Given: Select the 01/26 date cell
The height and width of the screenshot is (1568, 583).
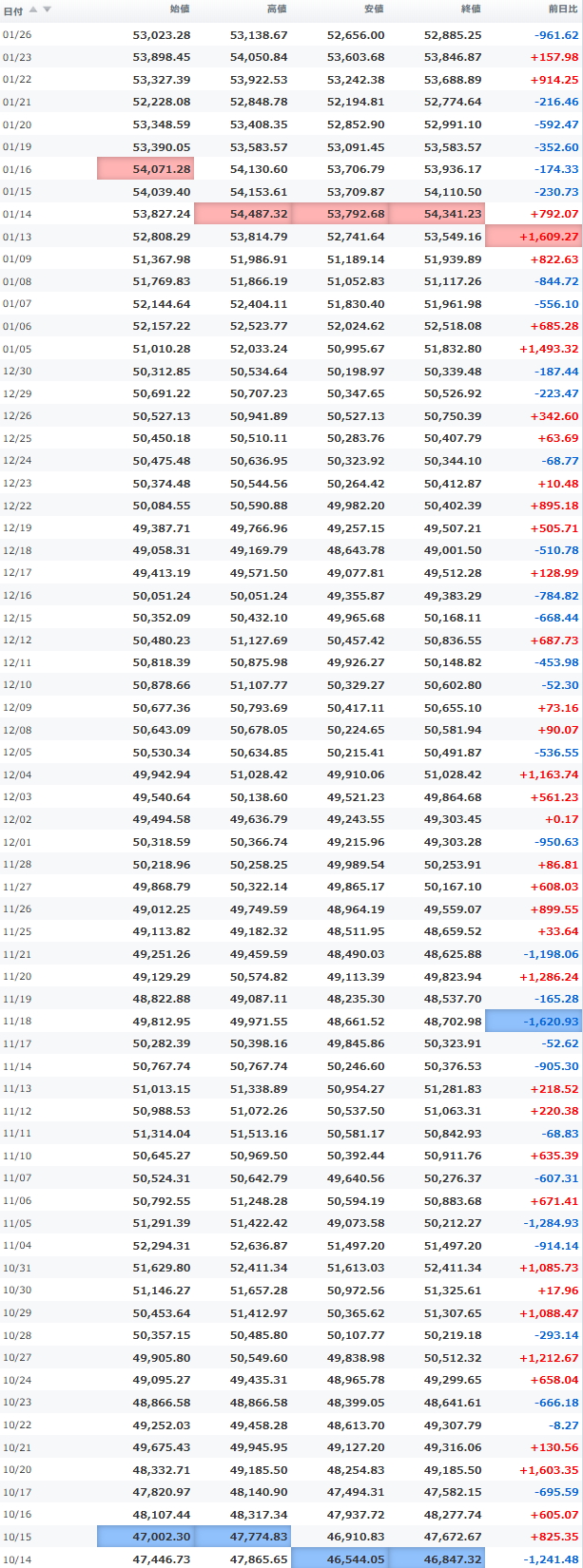Looking at the screenshot, I should (x=17, y=35).
